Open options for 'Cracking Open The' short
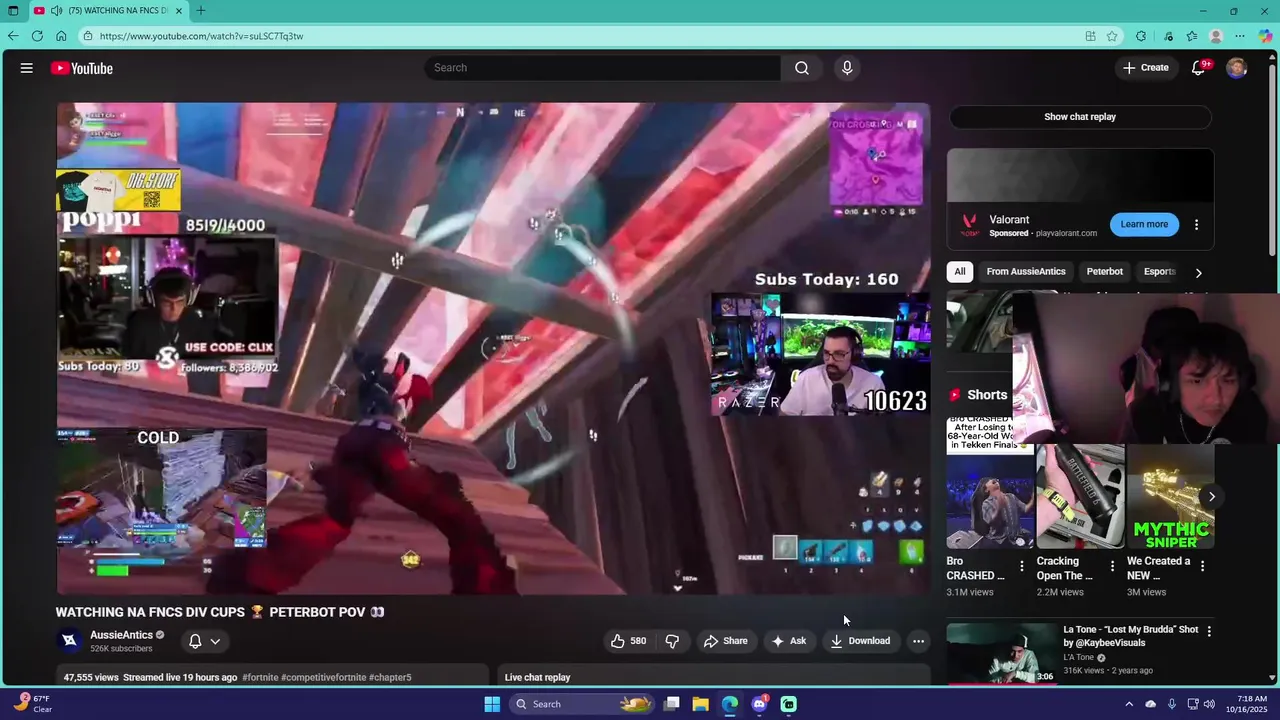The image size is (1280, 720). click(x=1112, y=566)
